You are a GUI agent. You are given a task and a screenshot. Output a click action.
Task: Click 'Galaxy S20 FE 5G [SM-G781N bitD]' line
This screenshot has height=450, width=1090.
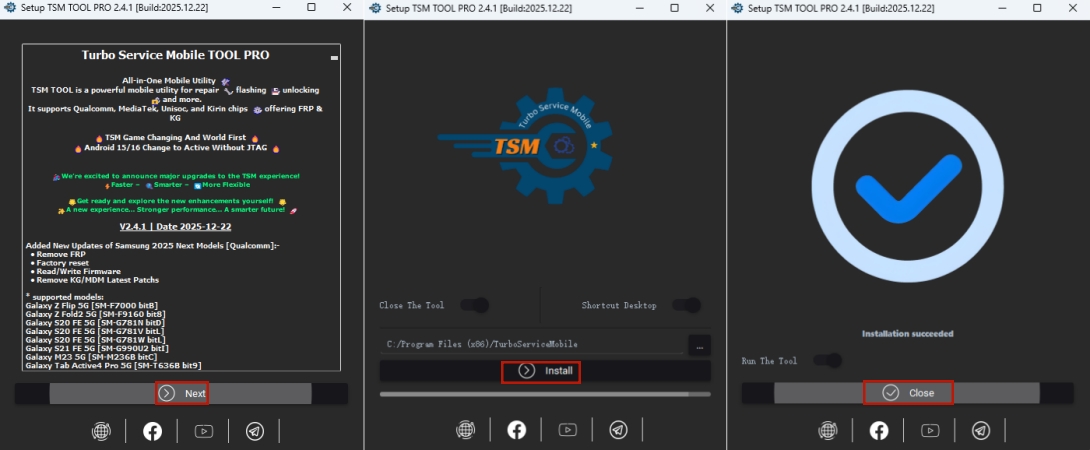click(x=95, y=322)
